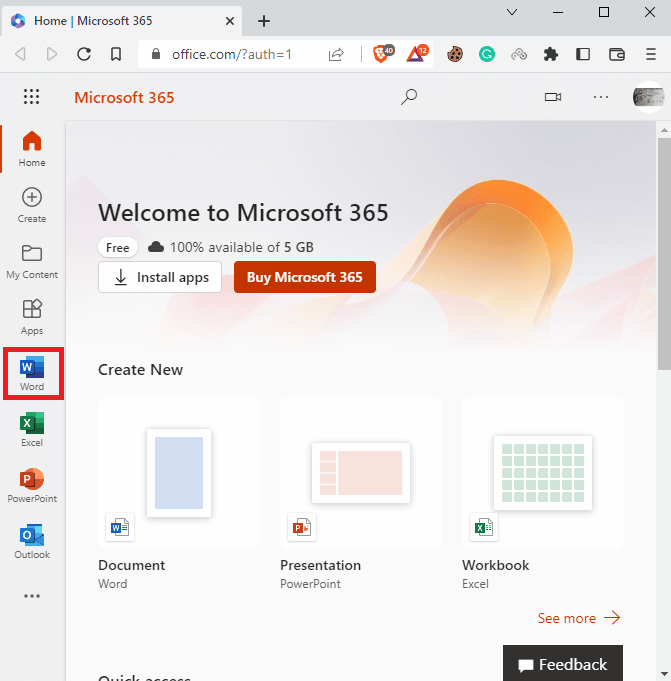Open Create in the sidebar
This screenshot has width=671, height=681.
32,205
